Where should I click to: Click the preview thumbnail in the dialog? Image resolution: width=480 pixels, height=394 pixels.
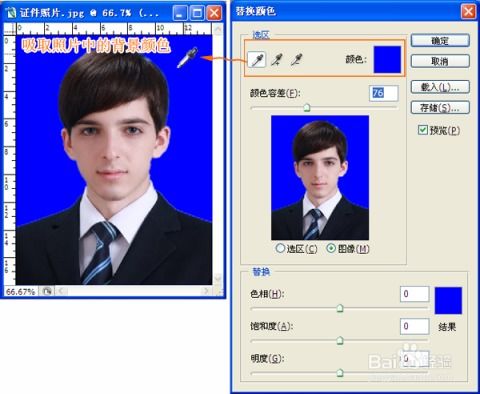click(x=320, y=178)
